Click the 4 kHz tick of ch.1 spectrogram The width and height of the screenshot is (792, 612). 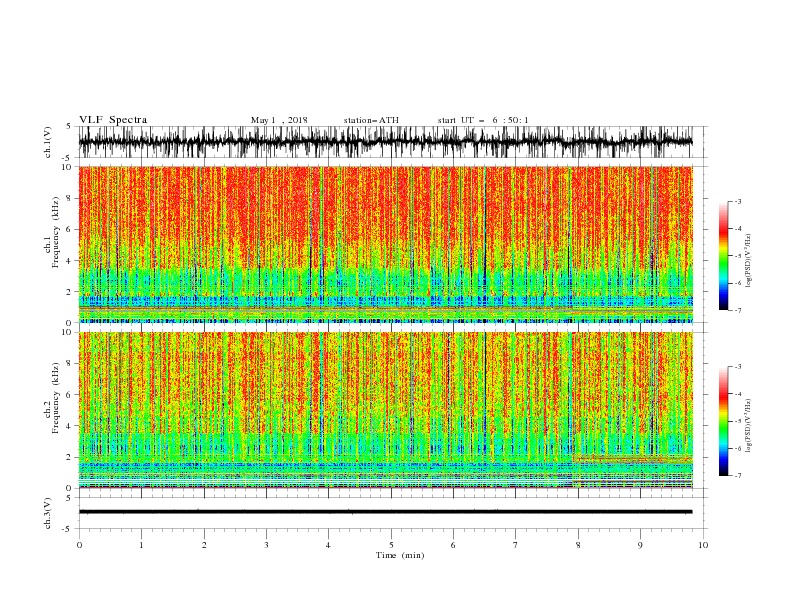[x=70, y=261]
